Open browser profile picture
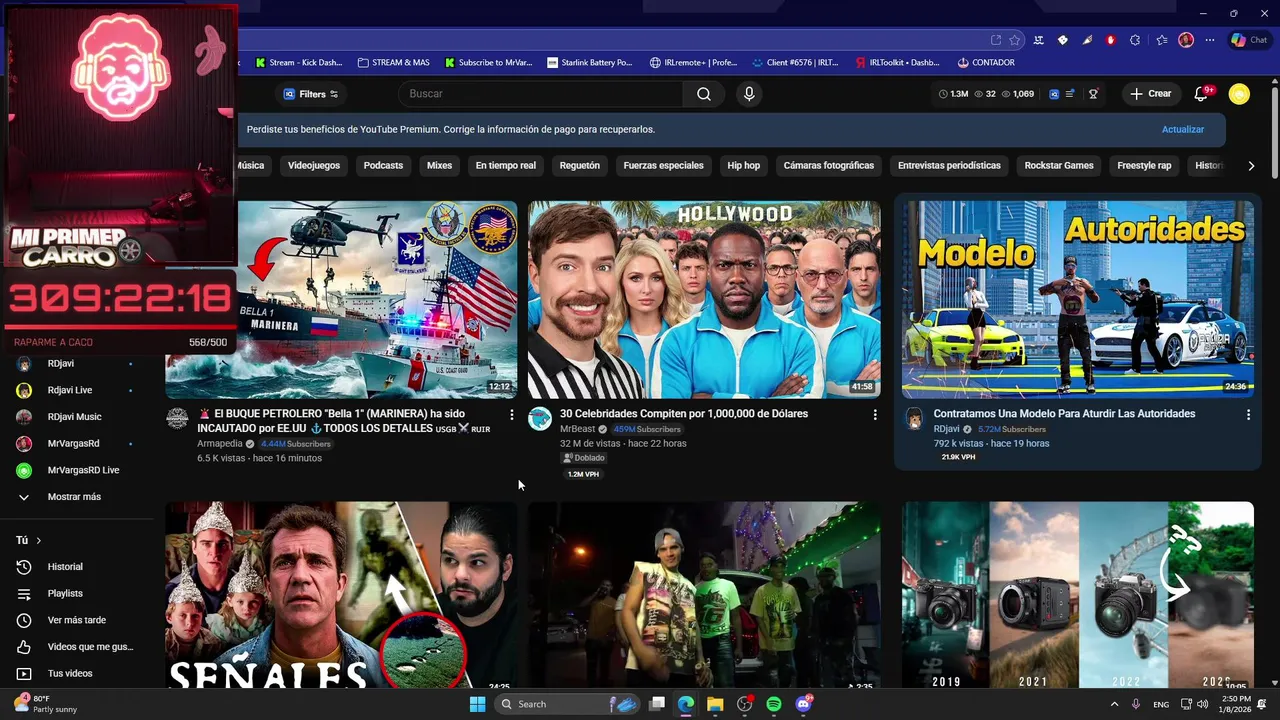The image size is (1280, 720). (1186, 40)
